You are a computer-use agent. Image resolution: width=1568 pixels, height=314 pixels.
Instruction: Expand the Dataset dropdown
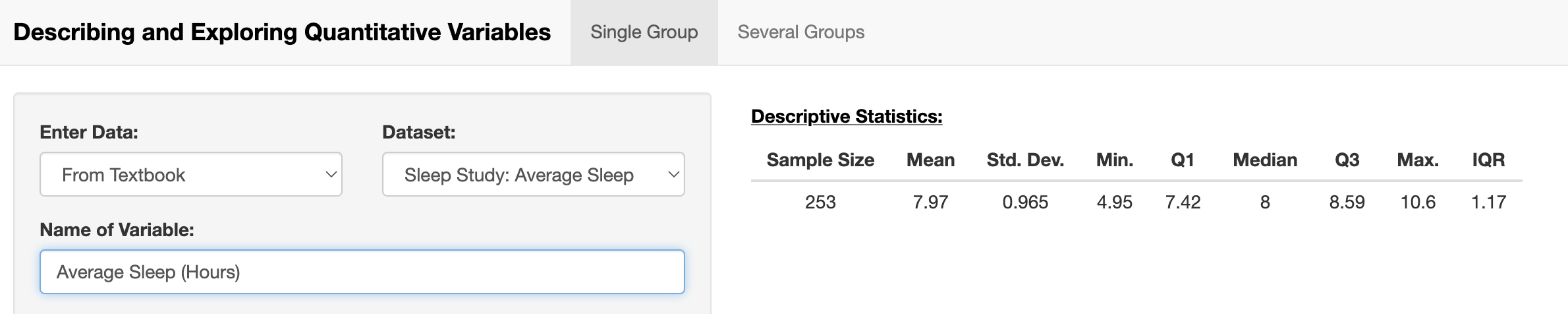point(533,175)
